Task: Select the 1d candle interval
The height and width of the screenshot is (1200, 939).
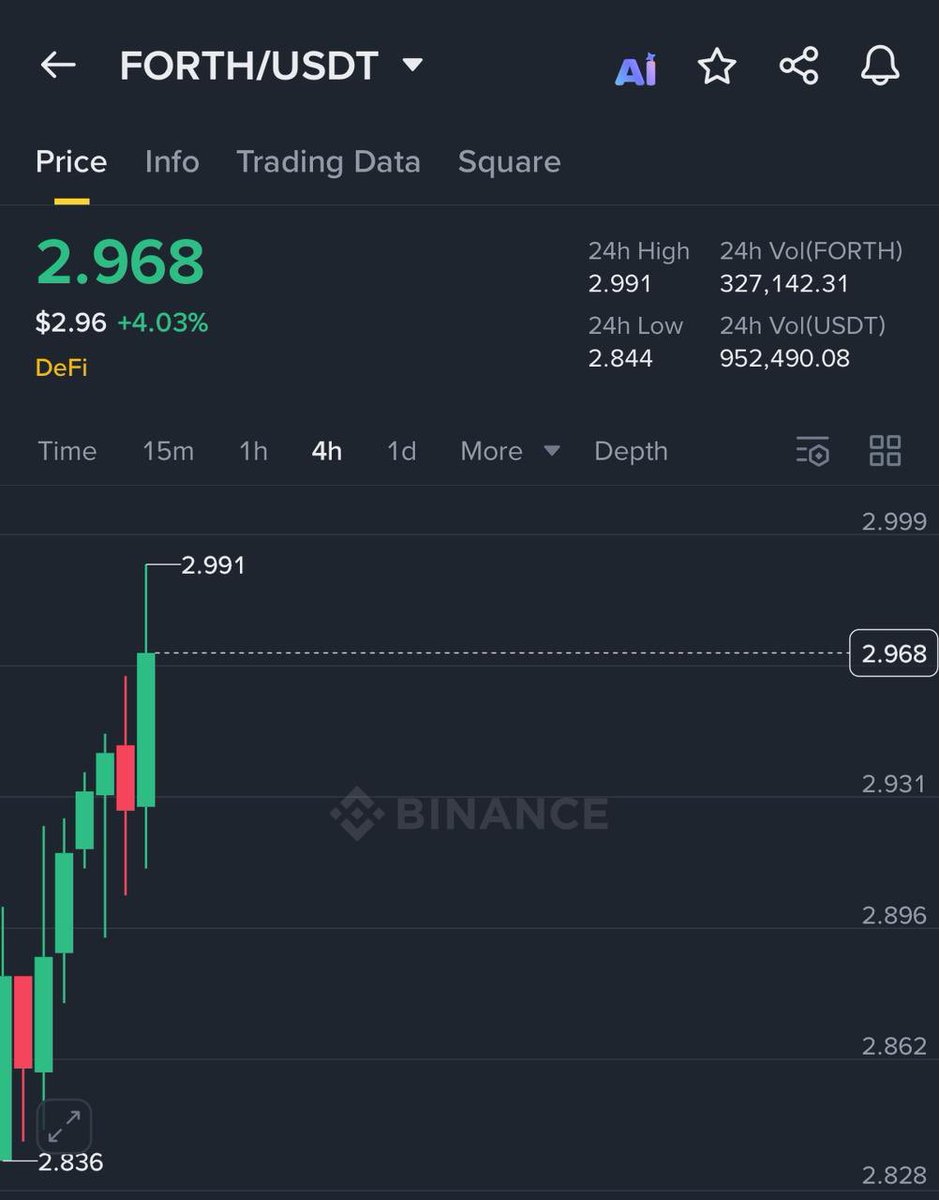Action: click(399, 452)
